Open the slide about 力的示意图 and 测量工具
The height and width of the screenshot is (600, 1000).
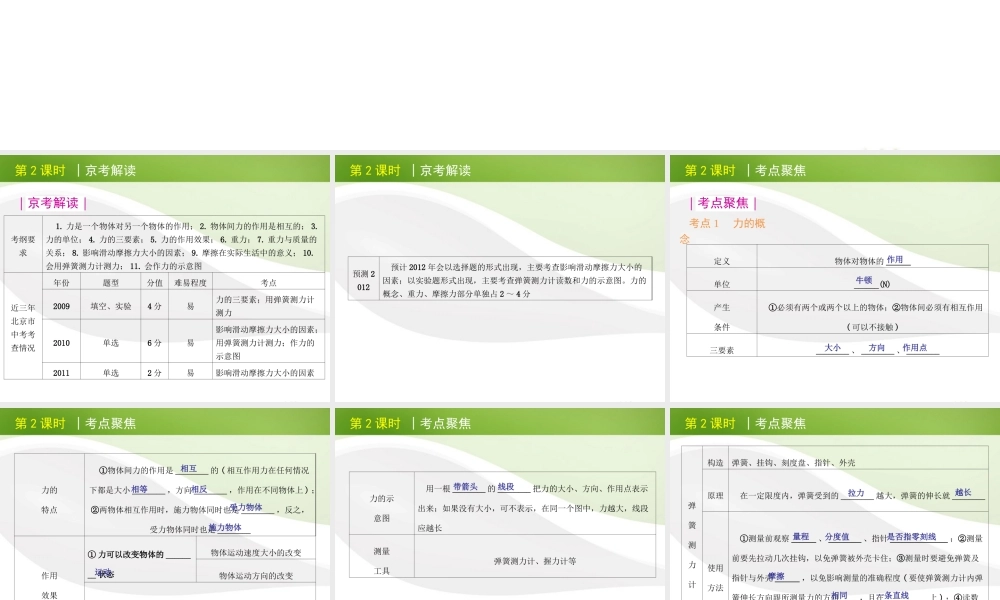click(x=499, y=504)
